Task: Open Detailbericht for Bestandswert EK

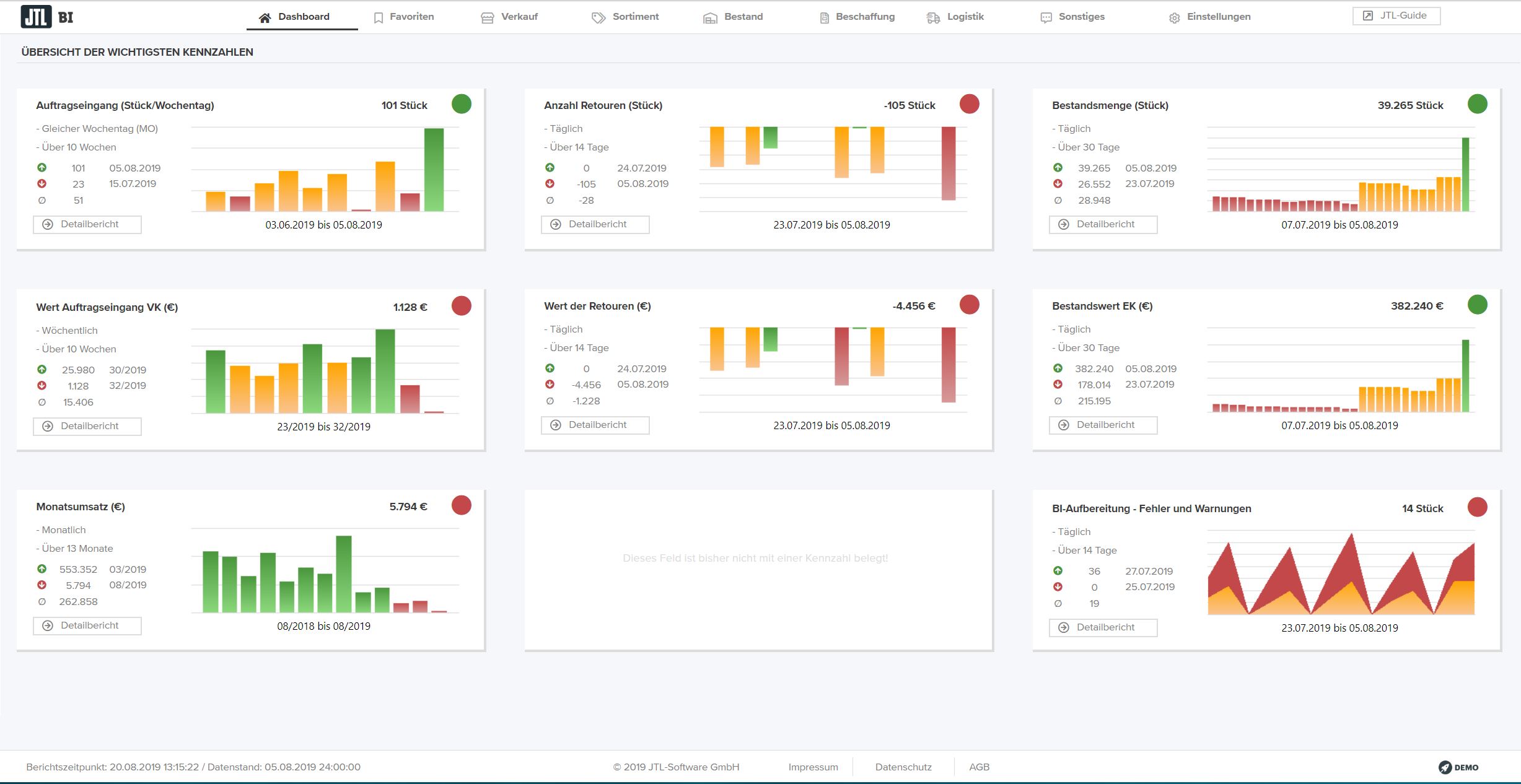Action: 1103,425
